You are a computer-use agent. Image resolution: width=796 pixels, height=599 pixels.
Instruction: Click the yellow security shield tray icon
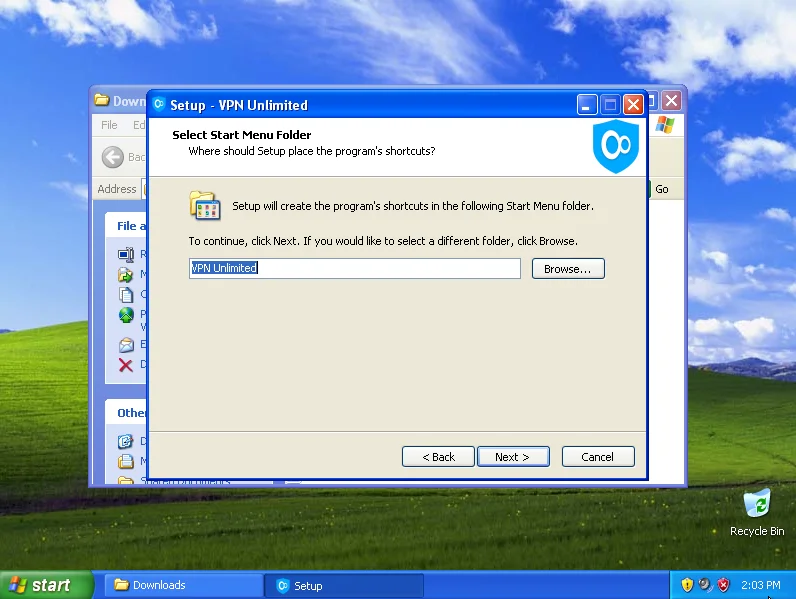[x=687, y=585]
